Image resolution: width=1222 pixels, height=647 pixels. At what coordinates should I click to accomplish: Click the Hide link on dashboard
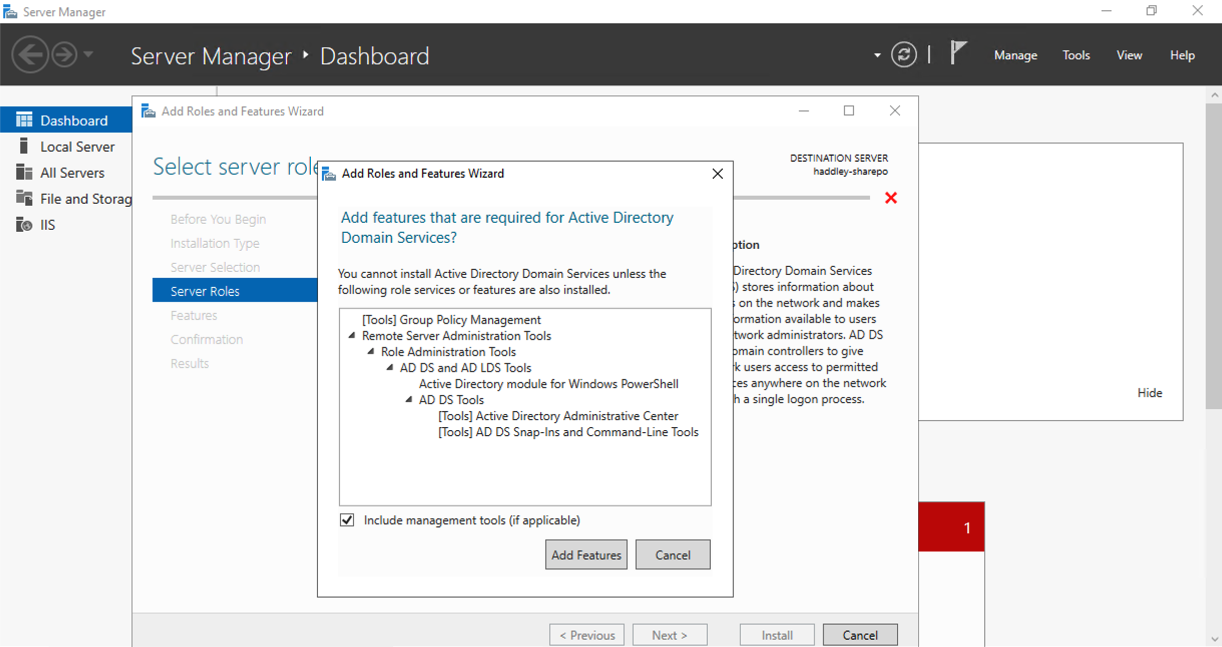point(1150,393)
